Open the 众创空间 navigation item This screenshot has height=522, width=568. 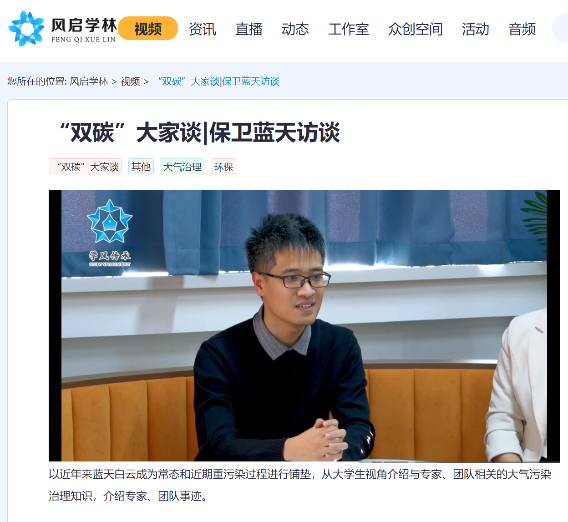tap(415, 29)
